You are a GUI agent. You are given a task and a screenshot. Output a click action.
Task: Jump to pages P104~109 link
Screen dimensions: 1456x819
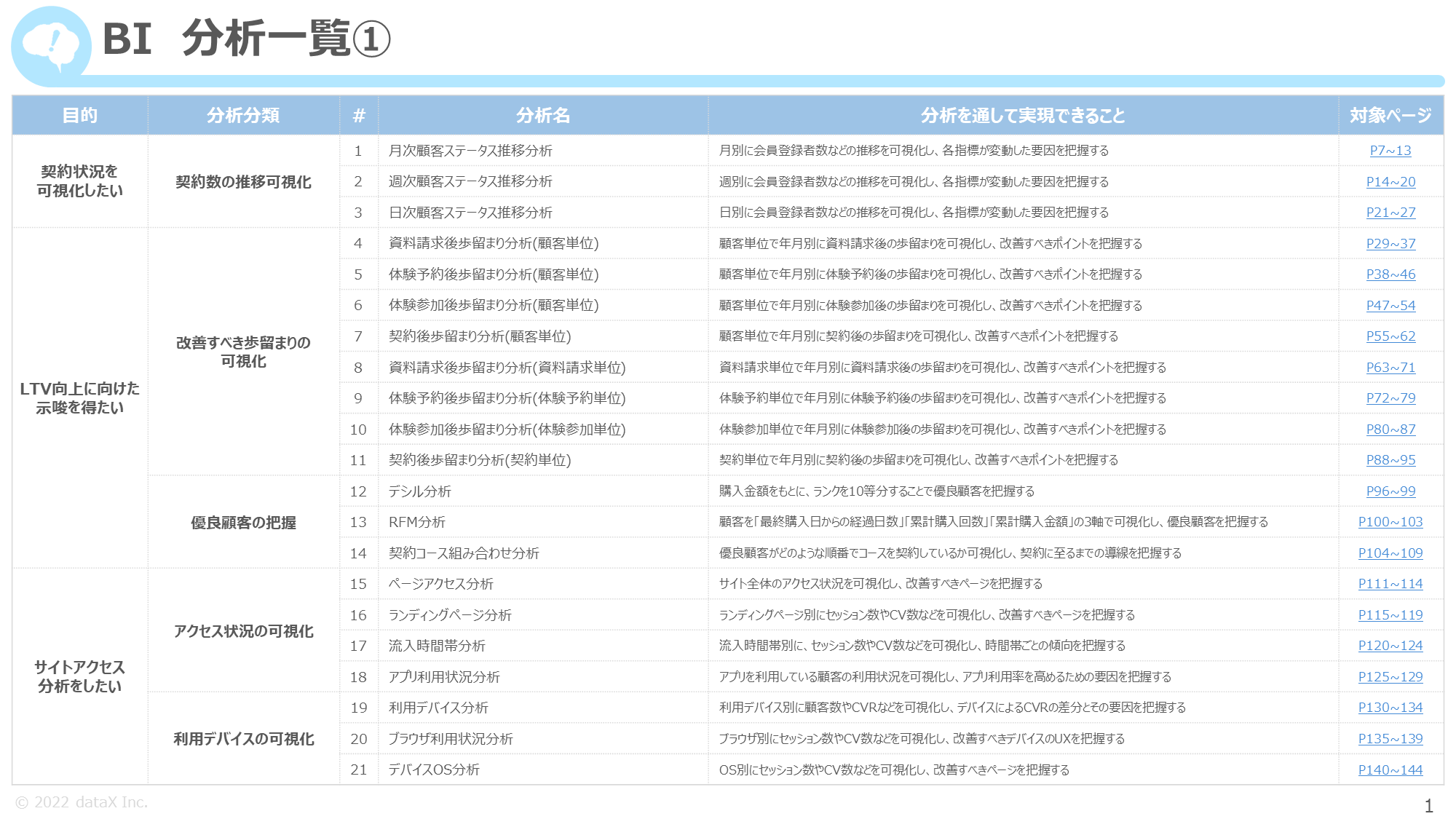coord(1390,553)
